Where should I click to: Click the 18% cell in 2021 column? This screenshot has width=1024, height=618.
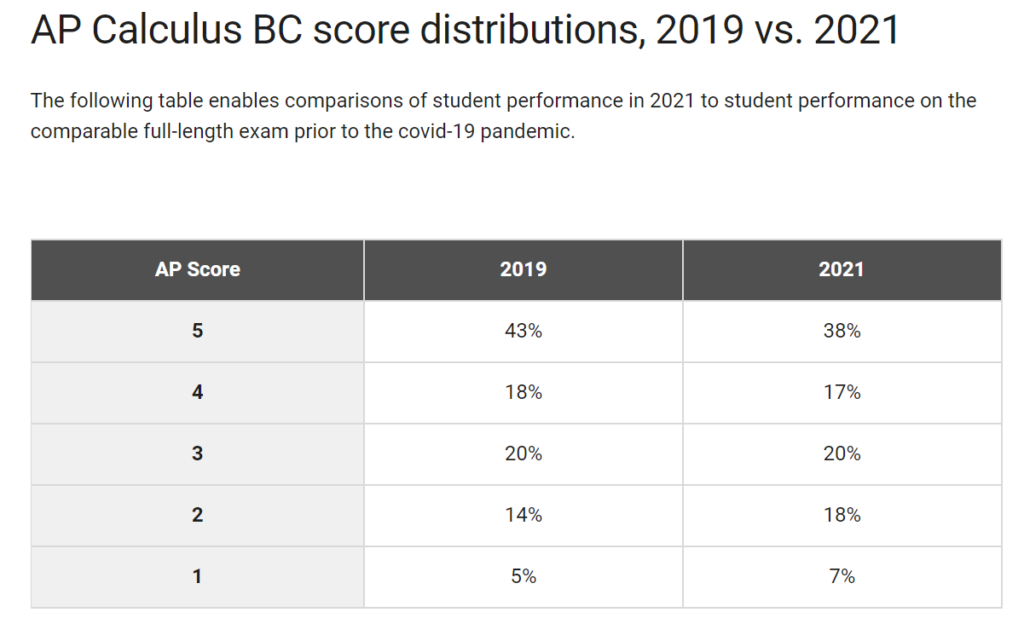pyautogui.click(x=841, y=515)
